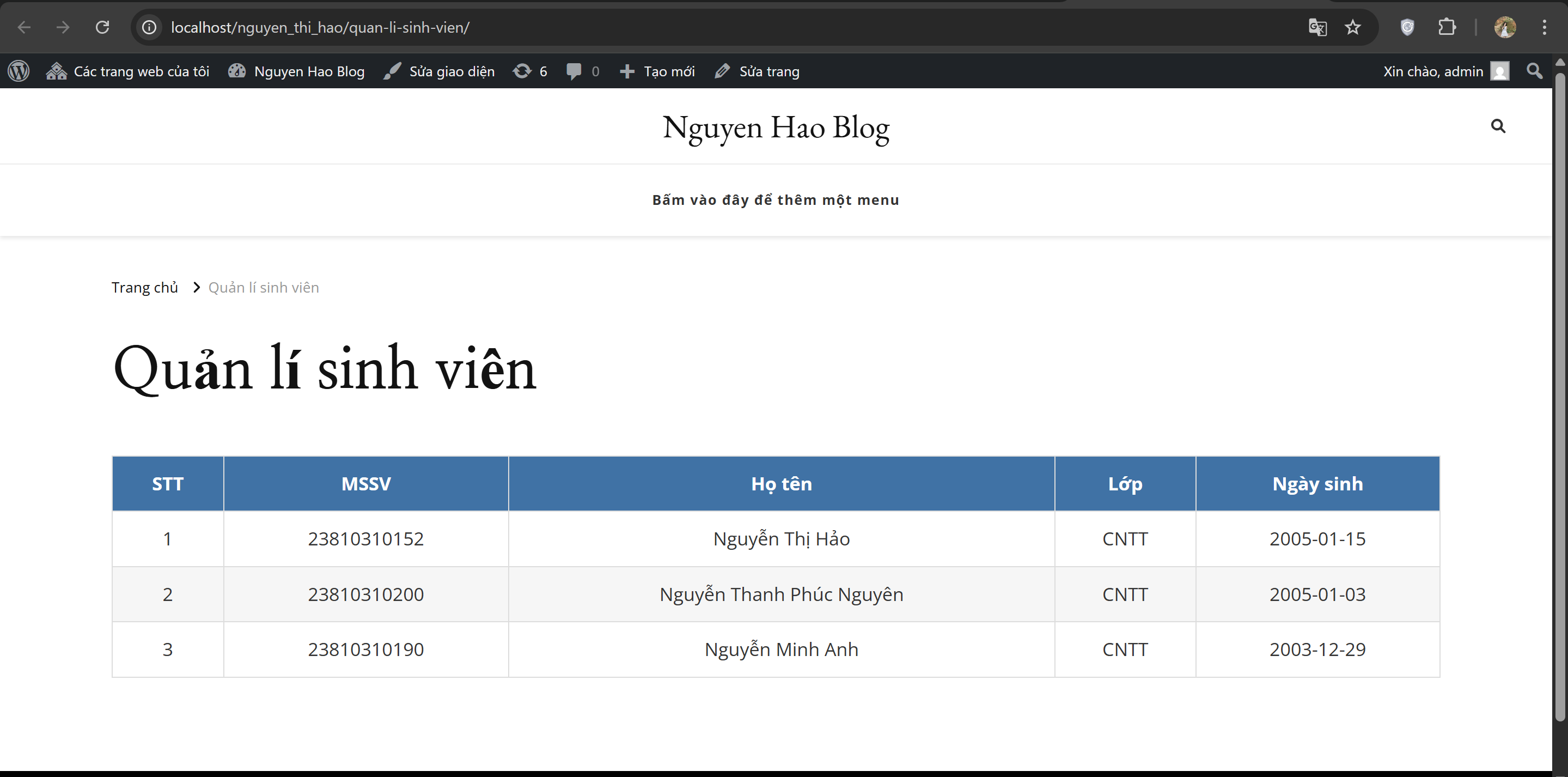Click the Nguyễn Minh Anh cell
This screenshot has height=777, width=1568.
[782, 649]
